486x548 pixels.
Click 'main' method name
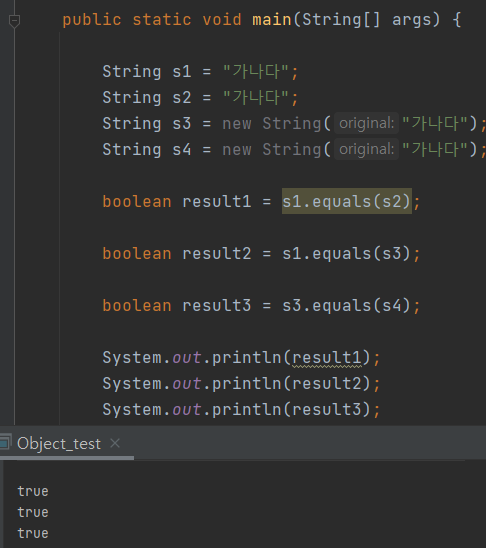pos(272,19)
